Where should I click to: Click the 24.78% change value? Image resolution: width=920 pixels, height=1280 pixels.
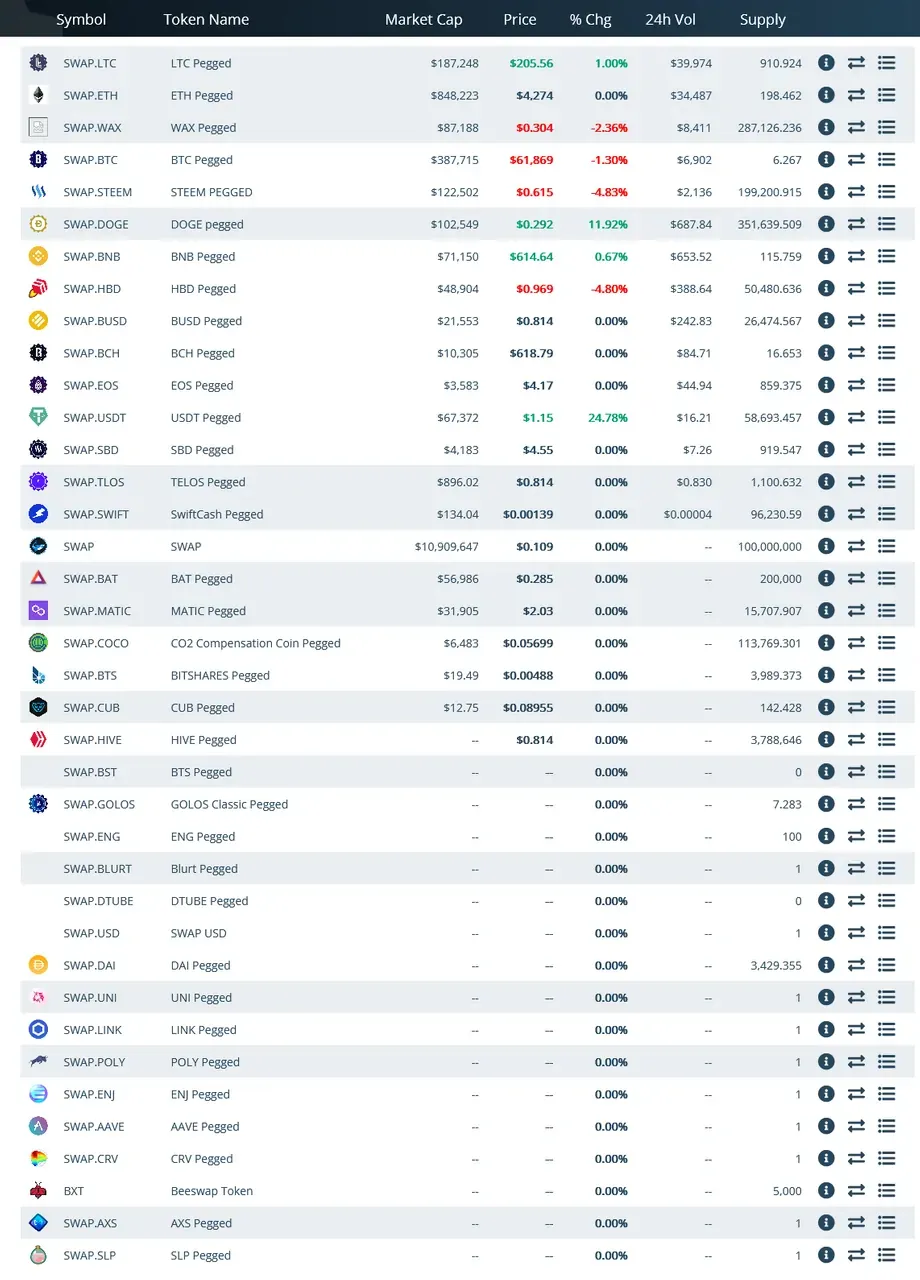pyautogui.click(x=609, y=417)
